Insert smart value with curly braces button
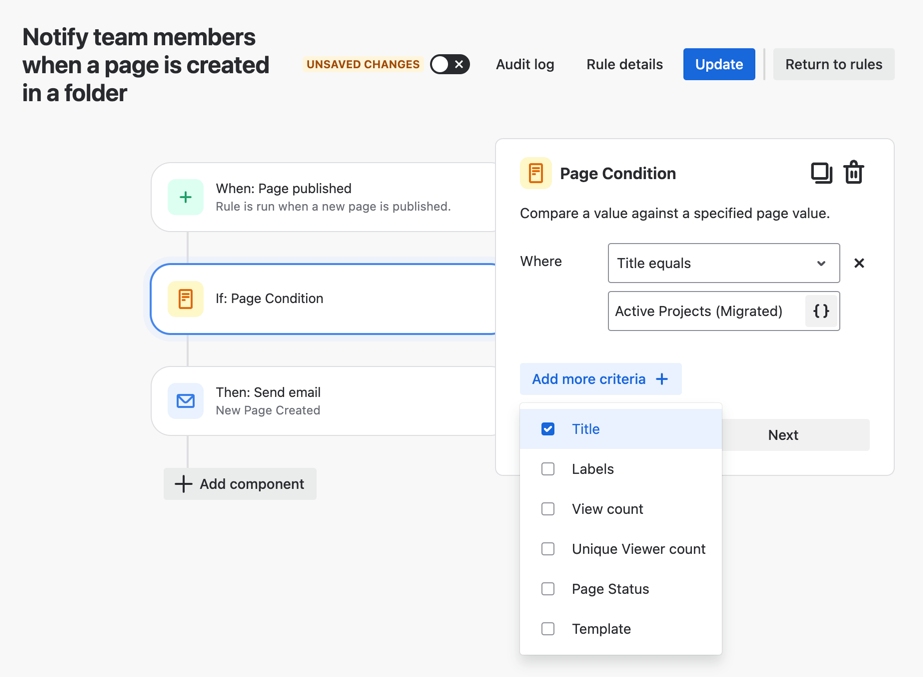The height and width of the screenshot is (677, 923). click(x=821, y=311)
